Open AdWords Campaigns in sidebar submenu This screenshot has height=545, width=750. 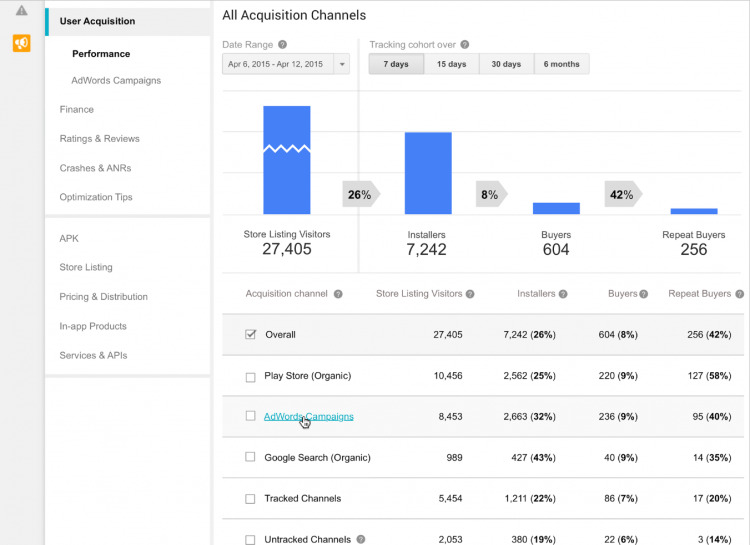click(x=116, y=80)
